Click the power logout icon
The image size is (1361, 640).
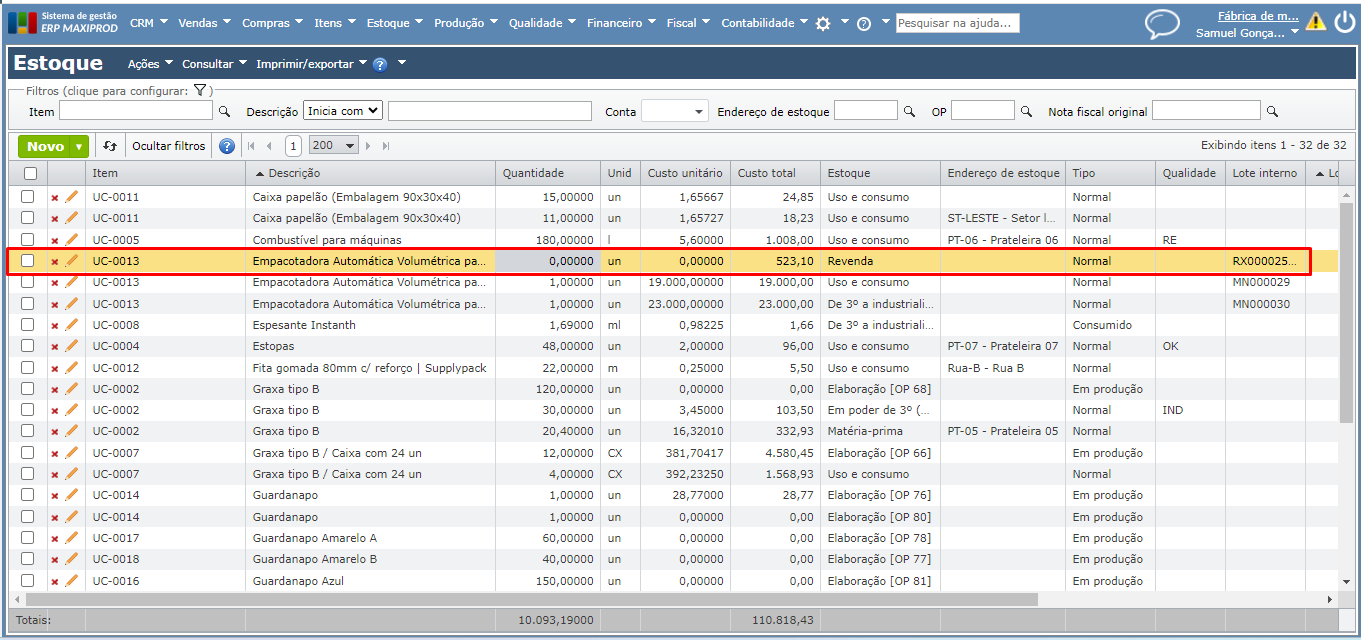1344,22
